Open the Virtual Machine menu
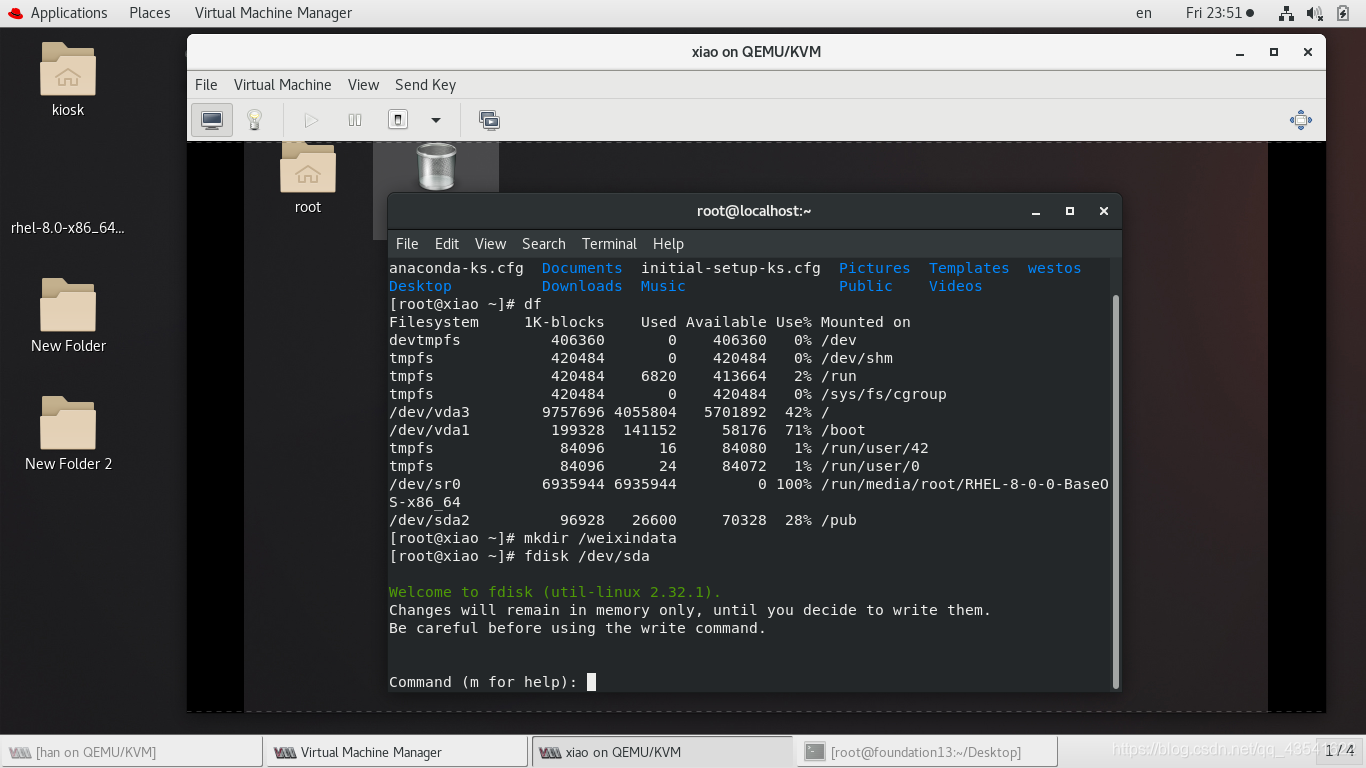1366x768 pixels. point(283,85)
